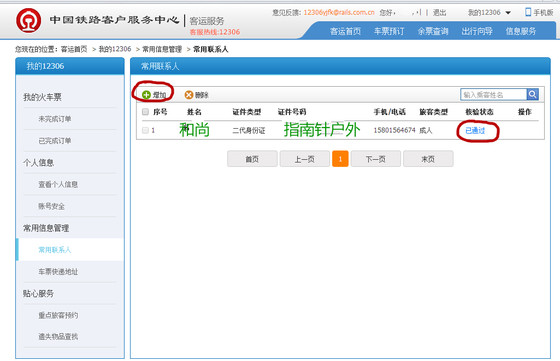Tick the select-all checkbox in table header
The width and height of the screenshot is (560, 361).
click(145, 112)
